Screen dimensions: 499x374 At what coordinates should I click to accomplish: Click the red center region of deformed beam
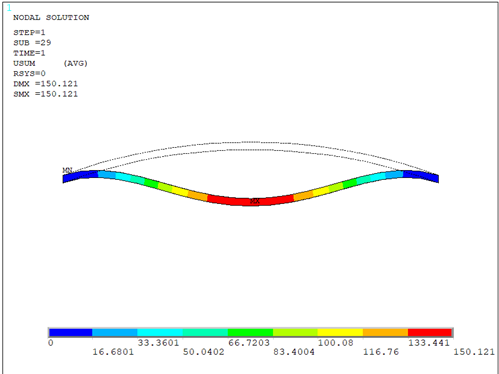(250, 201)
